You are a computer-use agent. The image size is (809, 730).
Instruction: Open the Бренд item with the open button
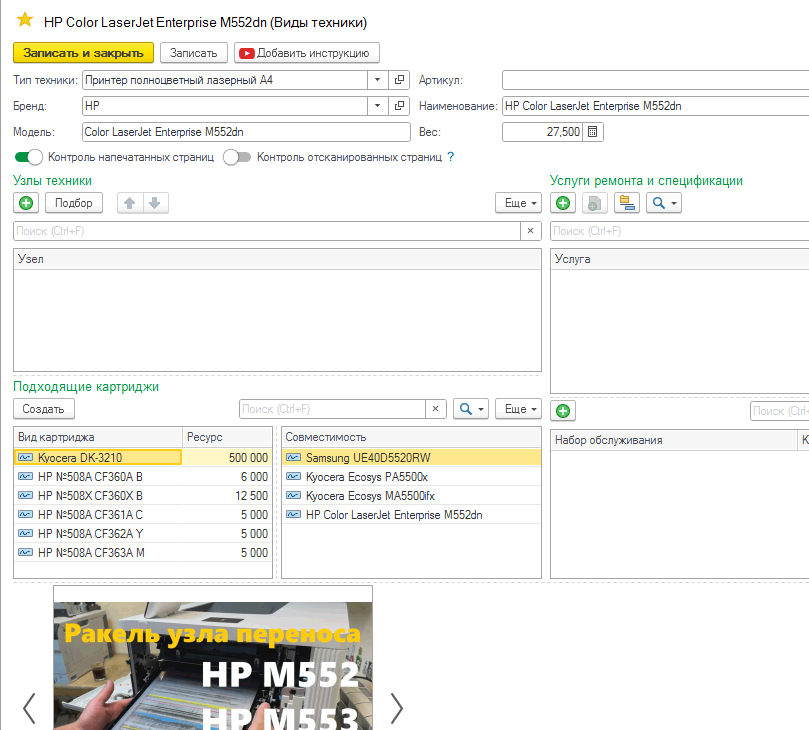point(399,106)
